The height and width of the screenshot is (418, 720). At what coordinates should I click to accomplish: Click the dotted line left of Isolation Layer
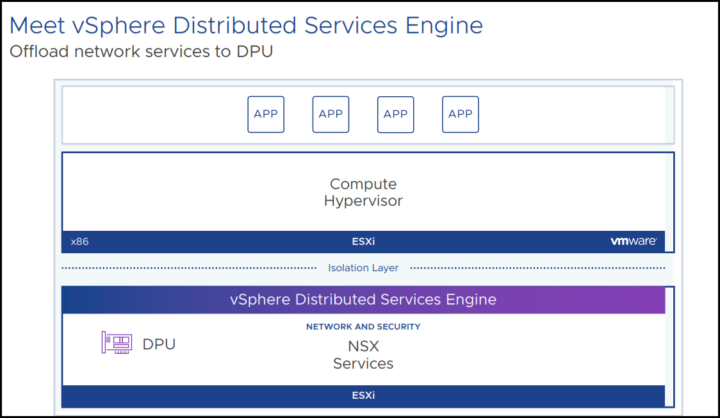[x=189, y=268]
